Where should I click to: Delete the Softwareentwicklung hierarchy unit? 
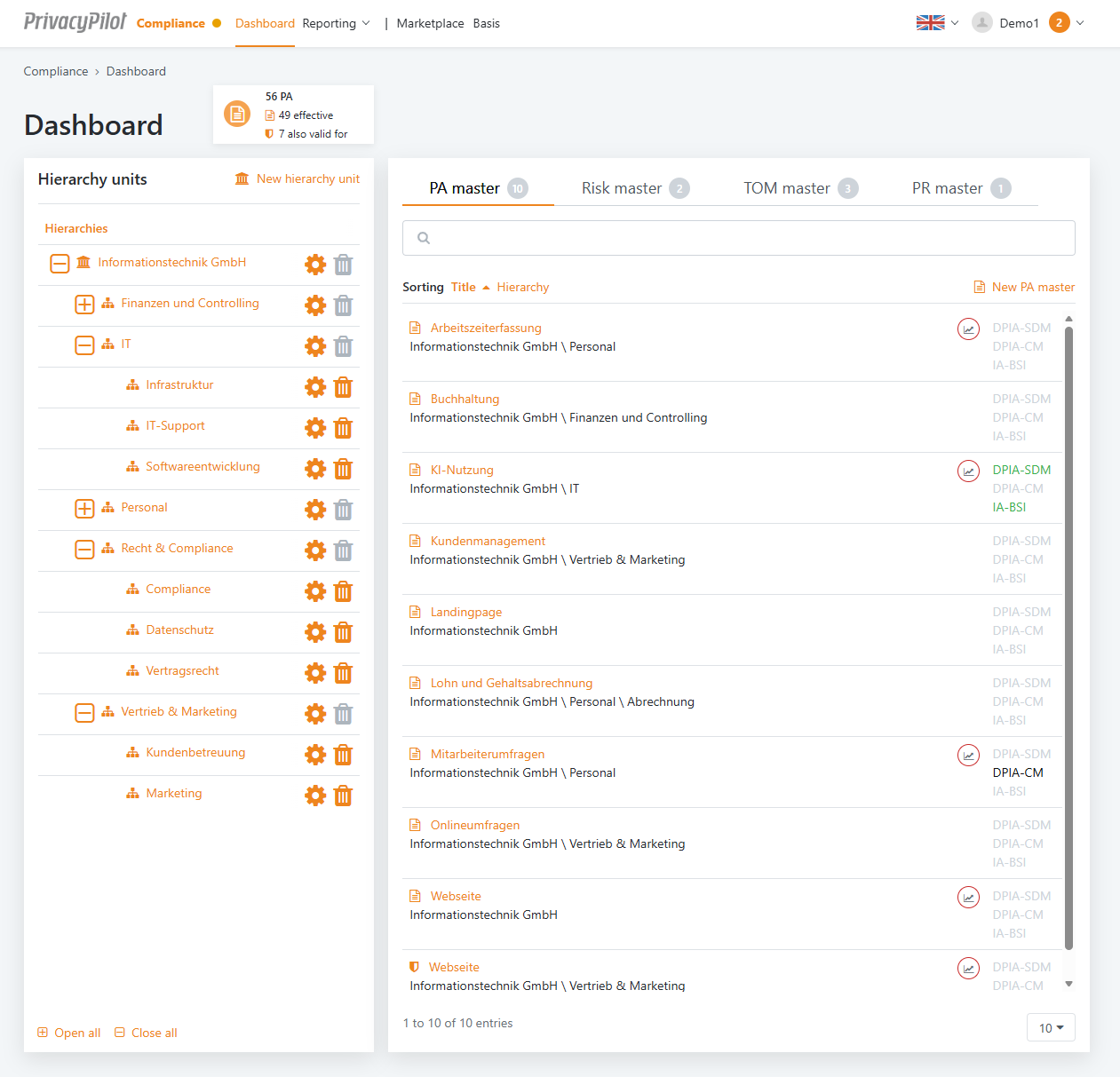pos(343,469)
